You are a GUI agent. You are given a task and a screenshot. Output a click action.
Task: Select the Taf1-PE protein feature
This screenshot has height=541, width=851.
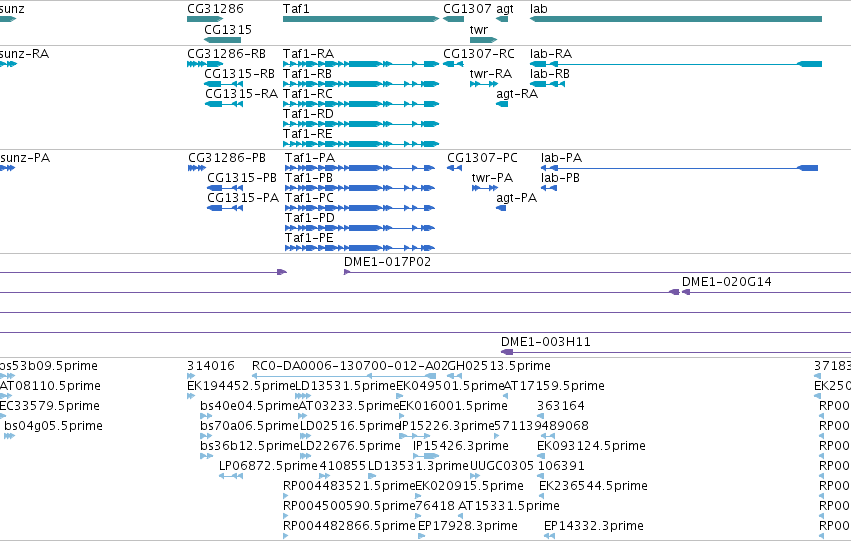[x=360, y=249]
